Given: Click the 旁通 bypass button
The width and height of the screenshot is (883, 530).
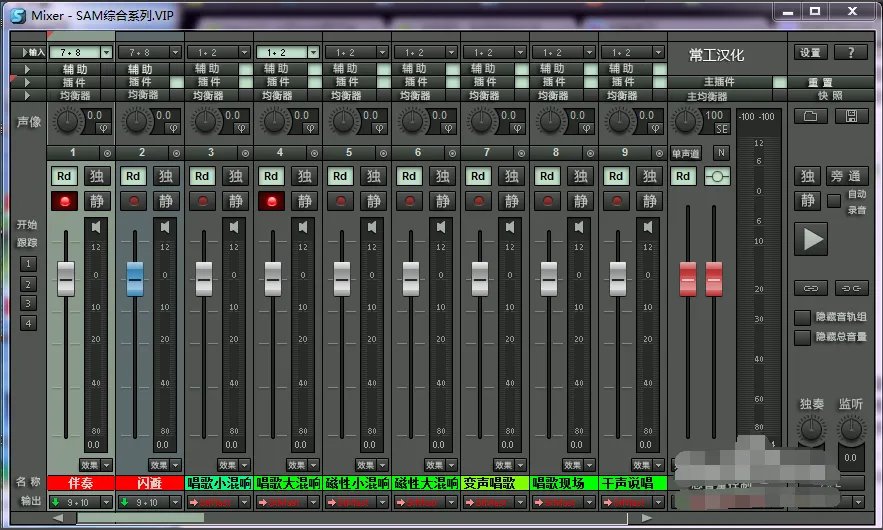Looking at the screenshot, I should coord(846,176).
